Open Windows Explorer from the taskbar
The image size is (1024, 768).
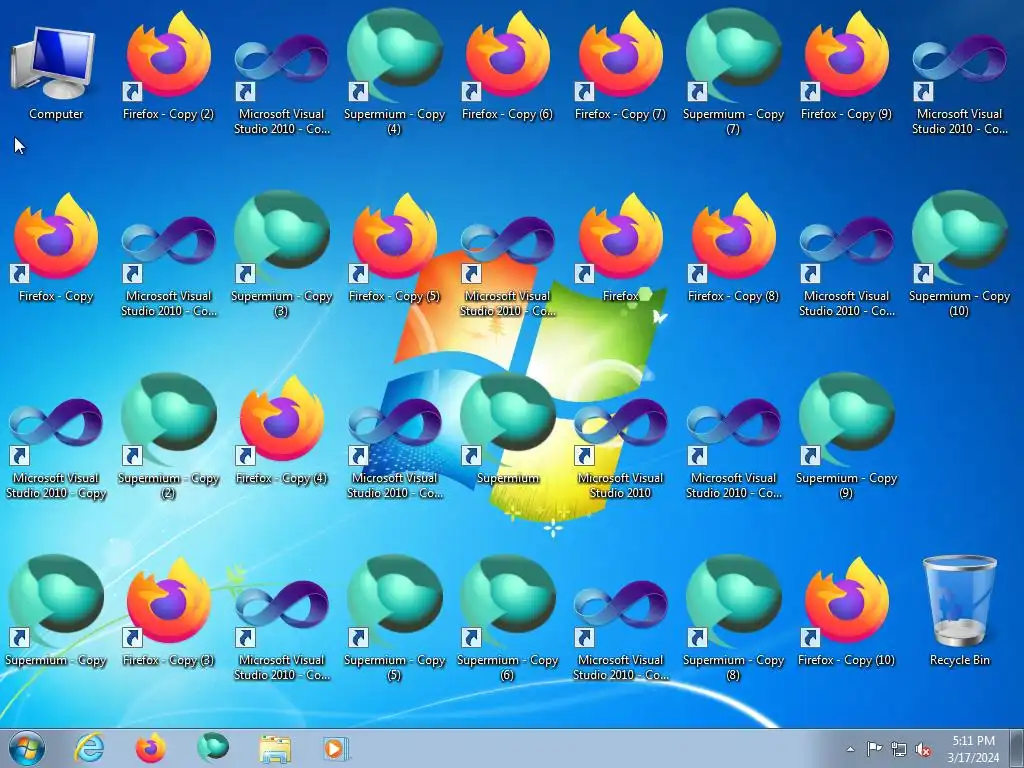pyautogui.click(x=275, y=749)
